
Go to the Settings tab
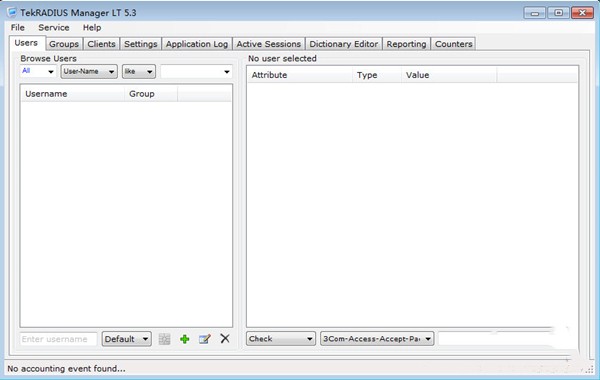click(x=140, y=44)
